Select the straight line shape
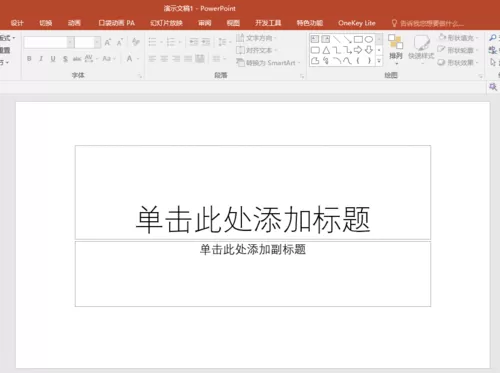 point(337,40)
